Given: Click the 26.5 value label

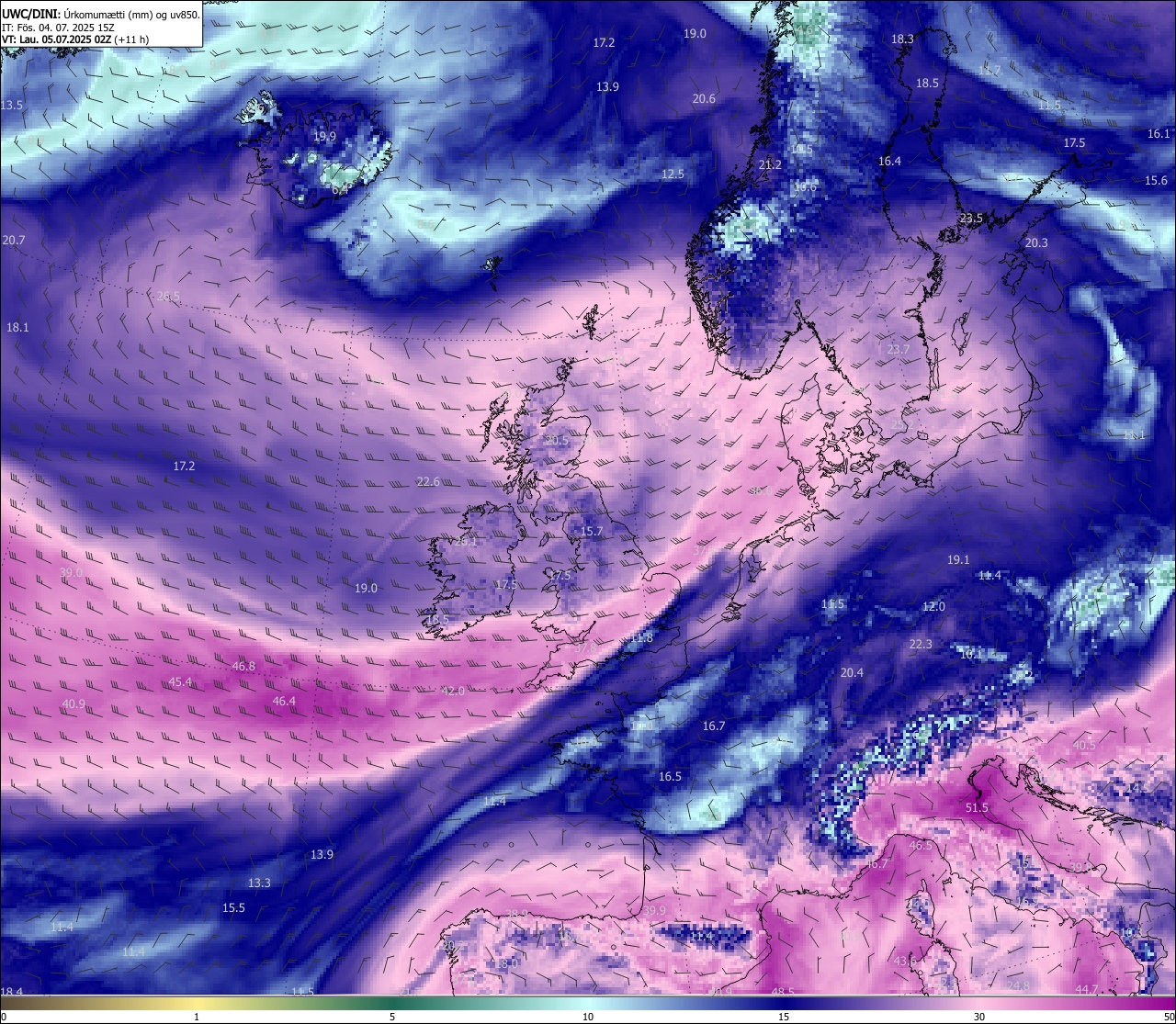Looking at the screenshot, I should point(168,296).
